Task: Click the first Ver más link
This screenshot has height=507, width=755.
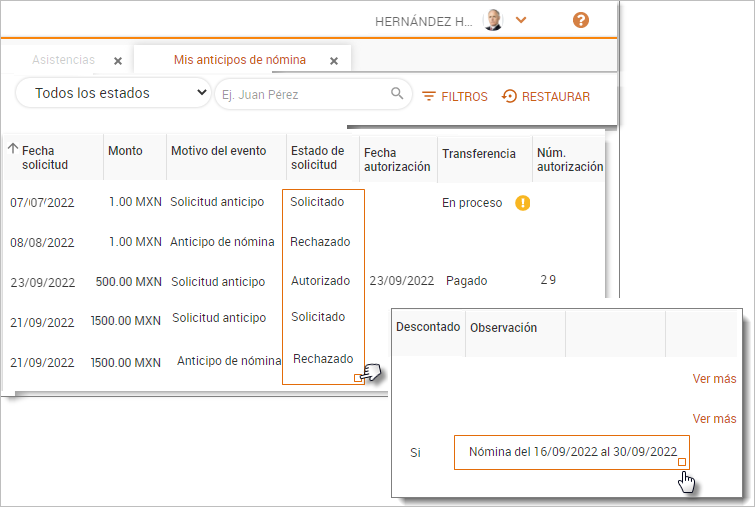Action: tap(714, 379)
